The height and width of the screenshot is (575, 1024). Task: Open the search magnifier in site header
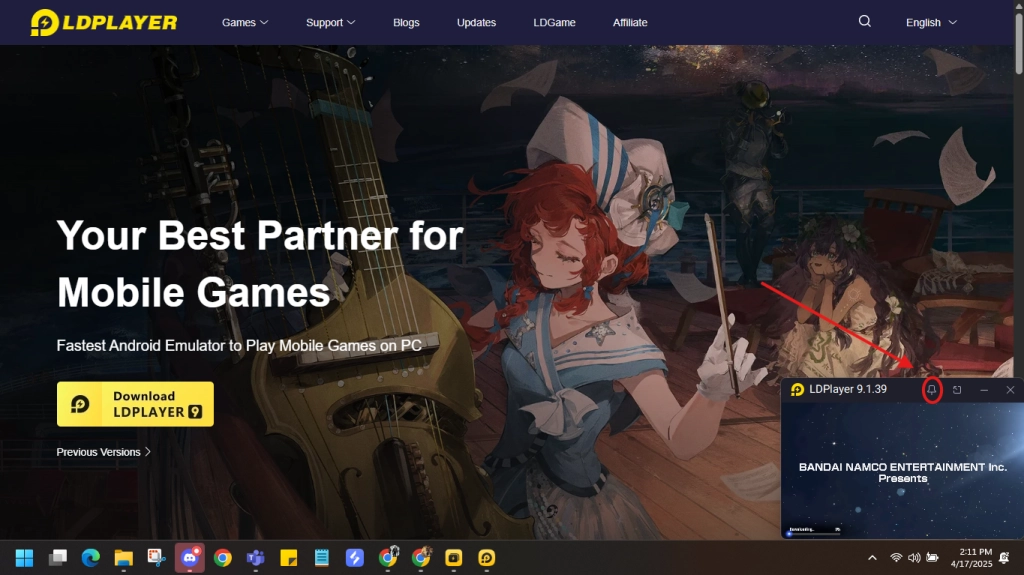coord(865,21)
